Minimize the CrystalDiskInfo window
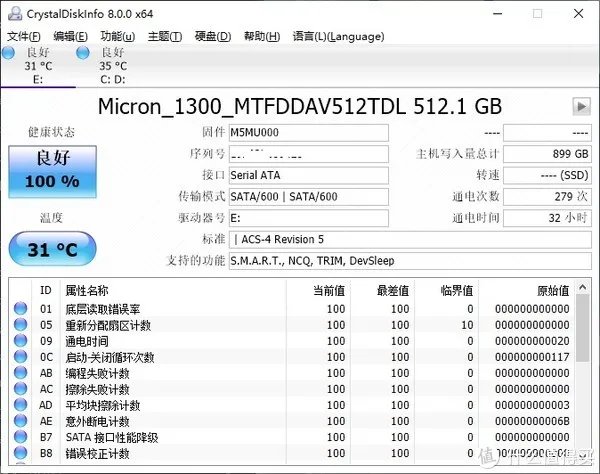The image size is (600, 474). pos(497,14)
